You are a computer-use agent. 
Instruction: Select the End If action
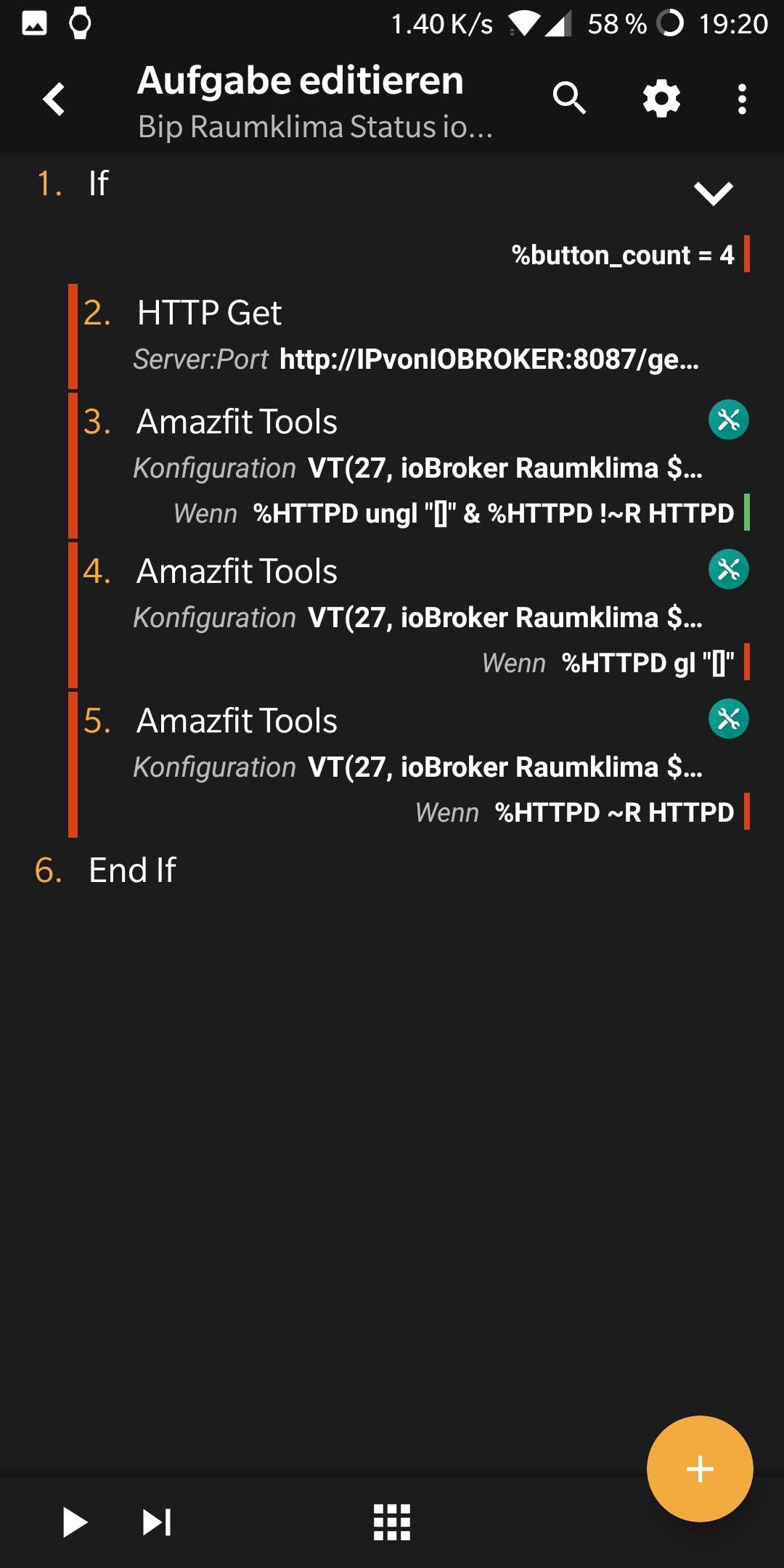coord(132,870)
